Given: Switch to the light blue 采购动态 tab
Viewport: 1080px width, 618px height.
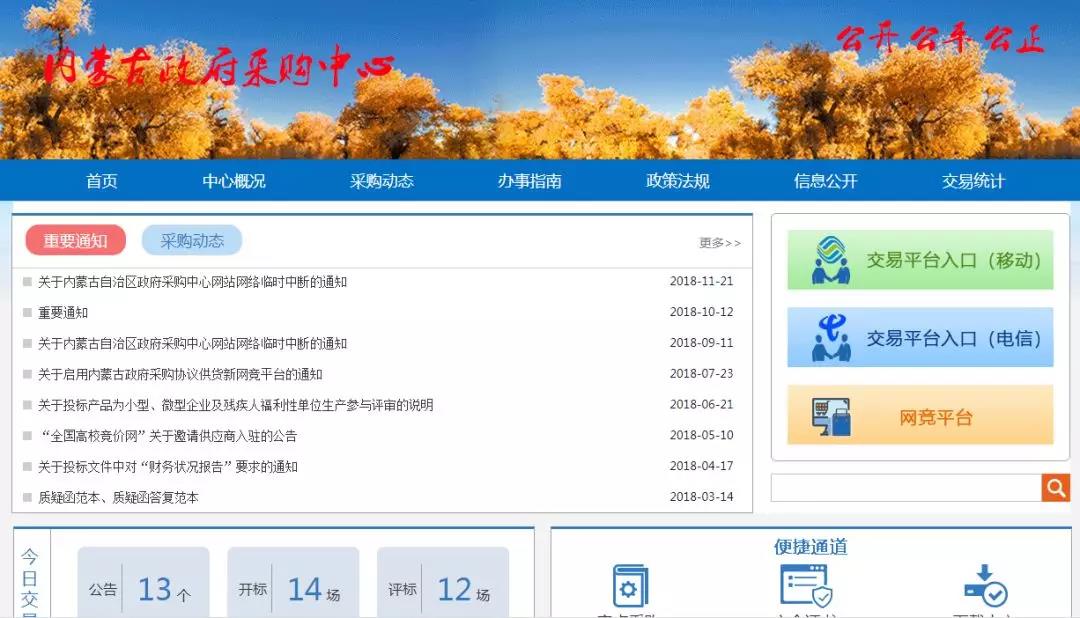Looking at the screenshot, I should click(x=192, y=240).
